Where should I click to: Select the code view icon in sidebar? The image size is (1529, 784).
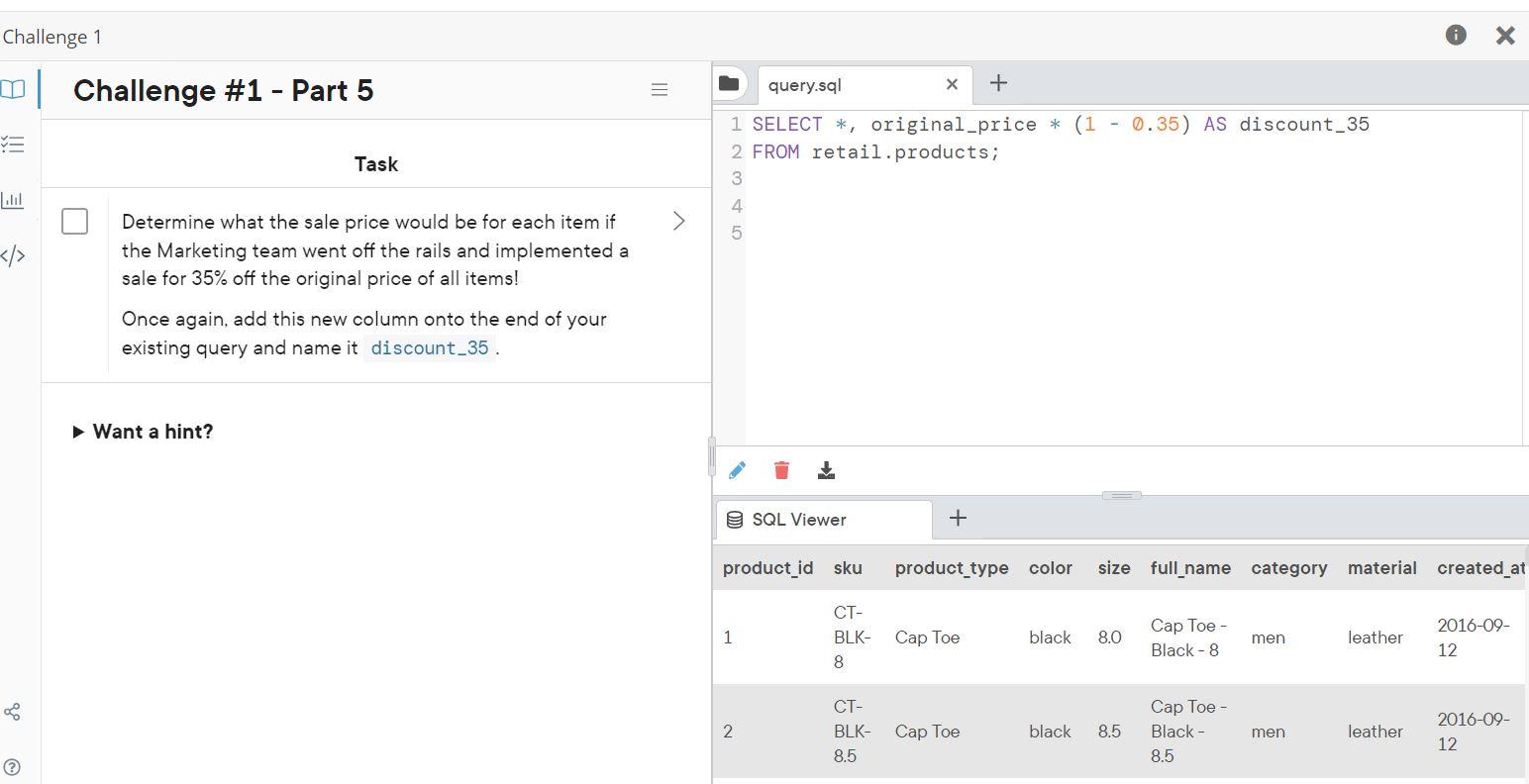tap(14, 255)
